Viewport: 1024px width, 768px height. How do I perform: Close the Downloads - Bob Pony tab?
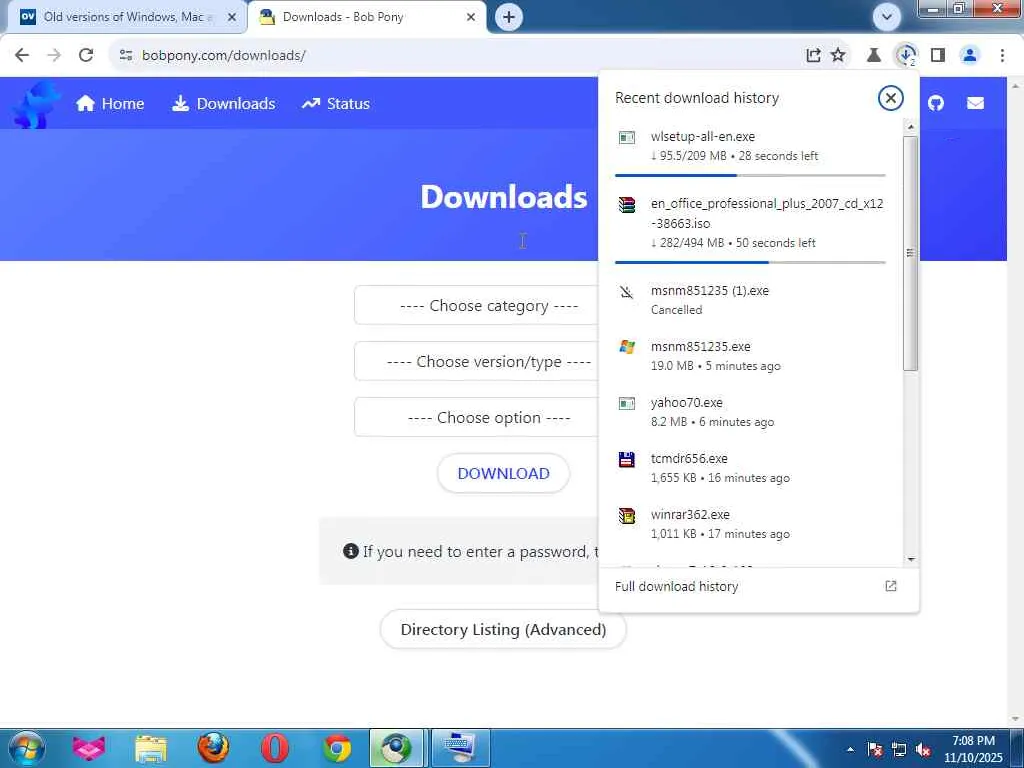click(471, 17)
